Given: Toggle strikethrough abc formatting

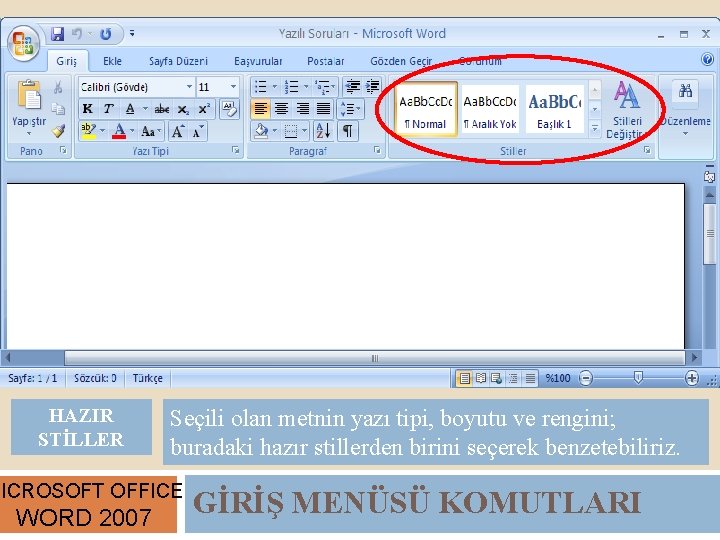Looking at the screenshot, I should [162, 109].
